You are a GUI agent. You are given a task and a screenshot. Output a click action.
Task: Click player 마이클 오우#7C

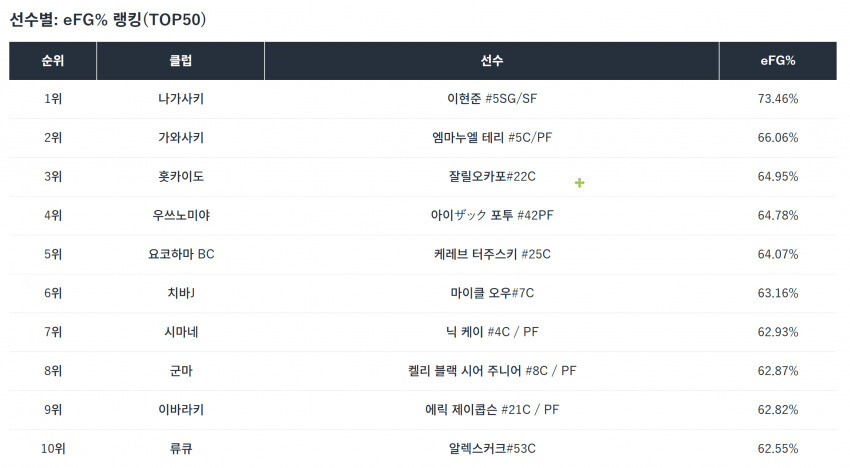coord(491,293)
